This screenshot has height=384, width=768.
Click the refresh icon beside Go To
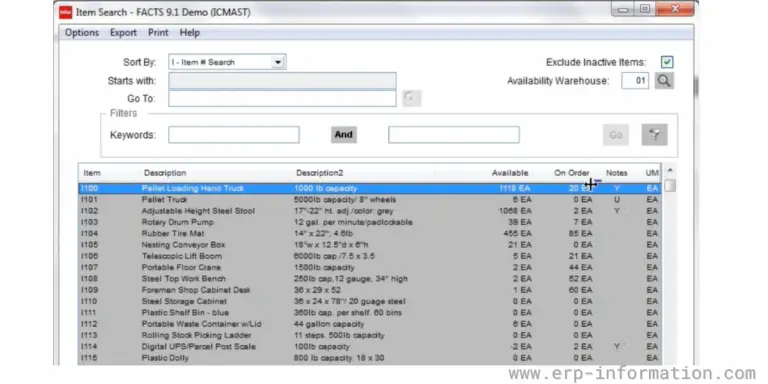(x=411, y=98)
